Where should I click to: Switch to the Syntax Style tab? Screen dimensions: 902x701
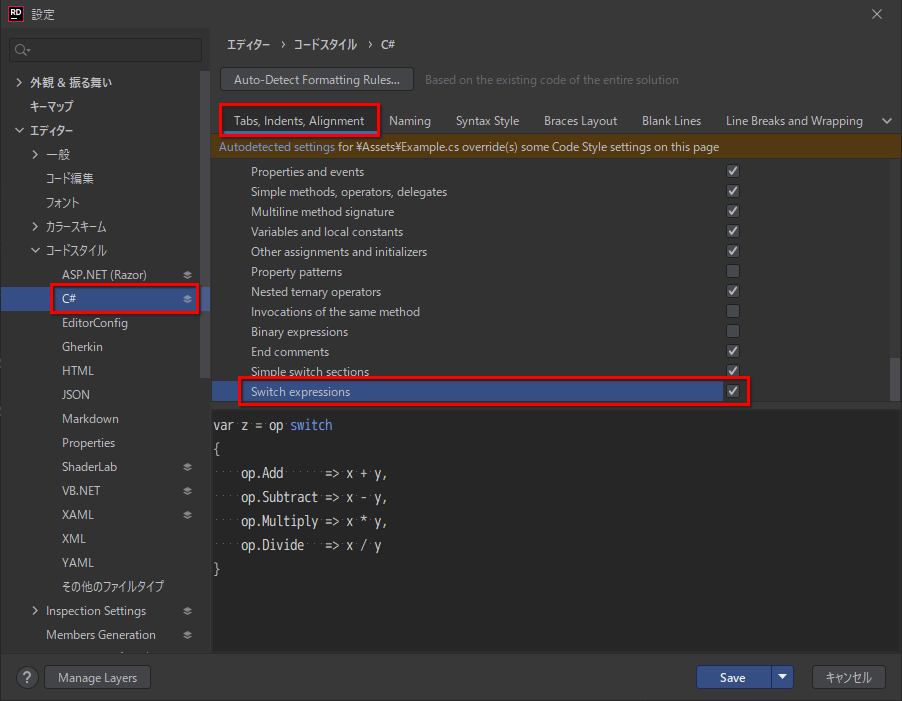click(x=487, y=121)
